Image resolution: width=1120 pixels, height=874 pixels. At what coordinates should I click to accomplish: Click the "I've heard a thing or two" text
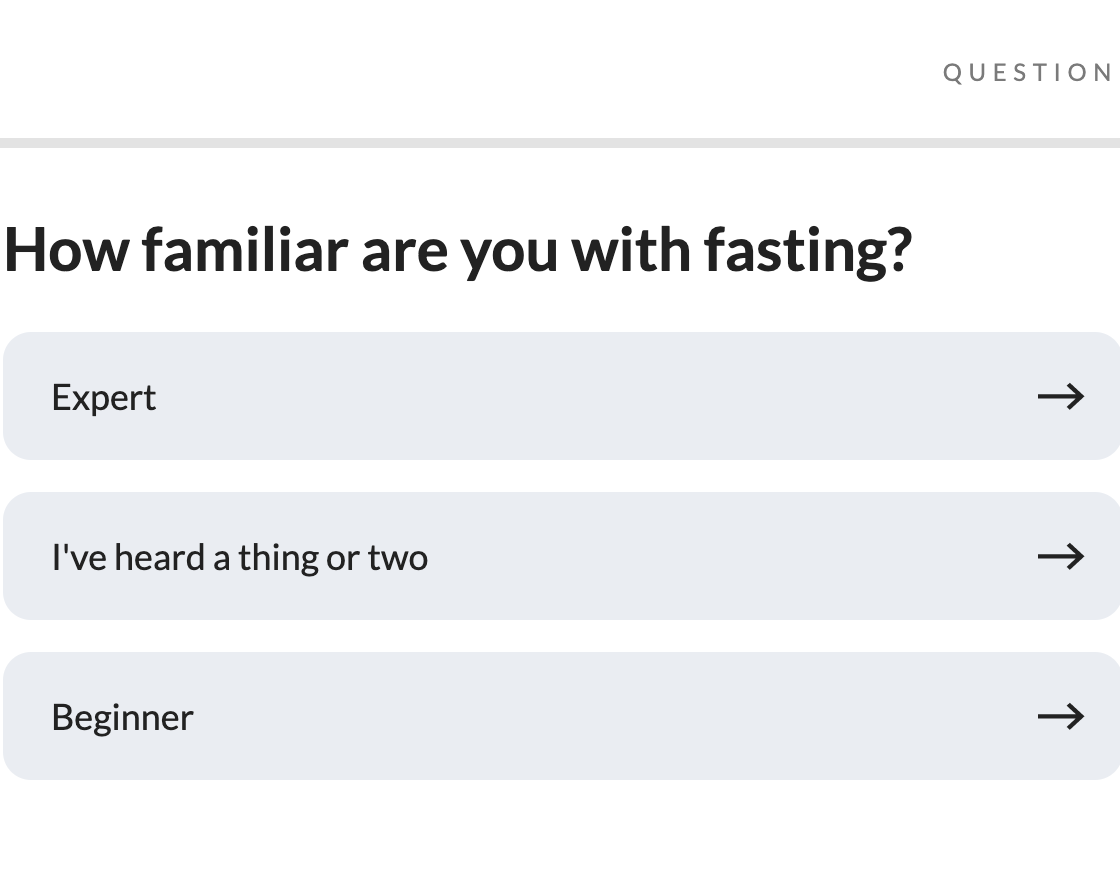coord(240,557)
